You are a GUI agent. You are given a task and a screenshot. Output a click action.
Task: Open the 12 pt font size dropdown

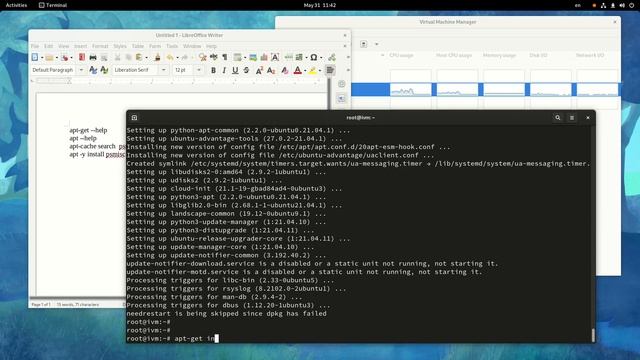[199, 70]
